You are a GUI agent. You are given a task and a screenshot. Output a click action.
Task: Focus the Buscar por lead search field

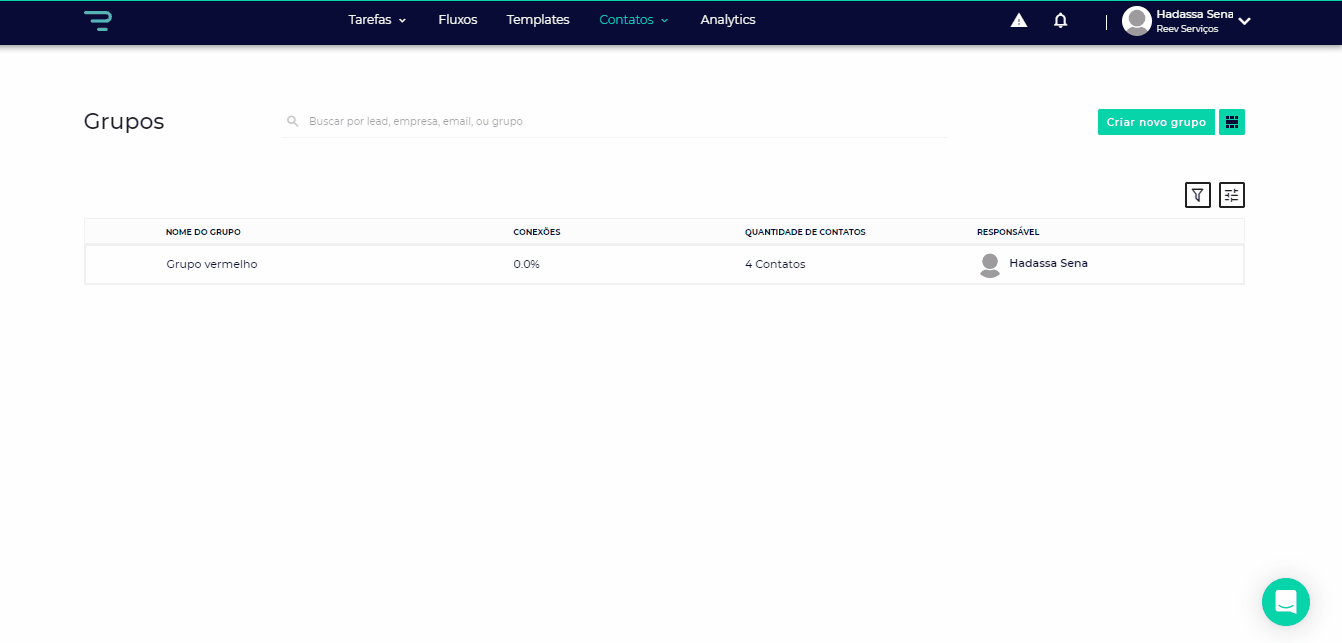620,121
